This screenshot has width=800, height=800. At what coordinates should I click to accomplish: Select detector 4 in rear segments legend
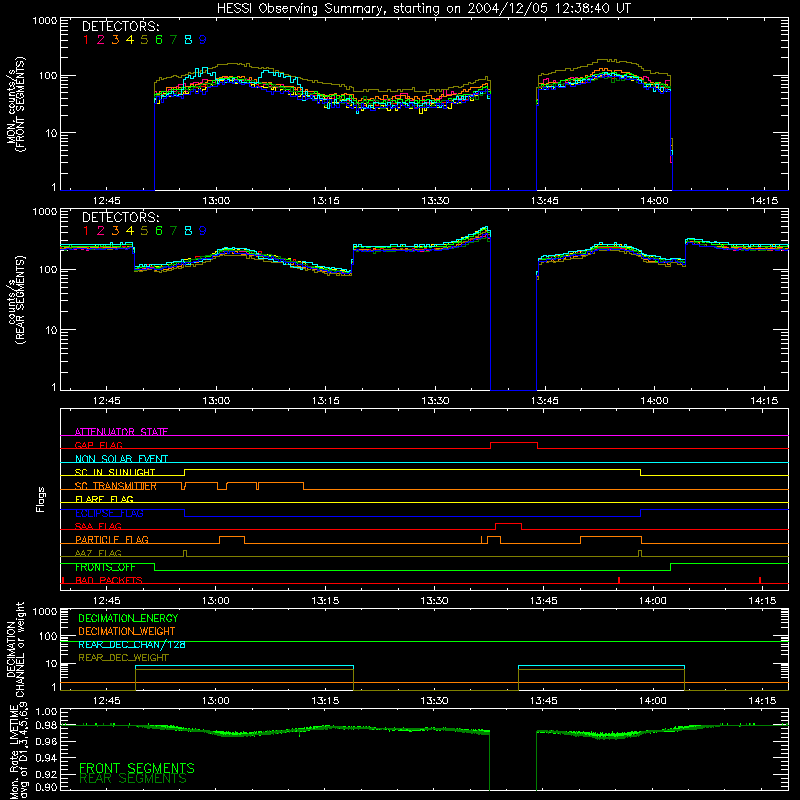click(130, 231)
